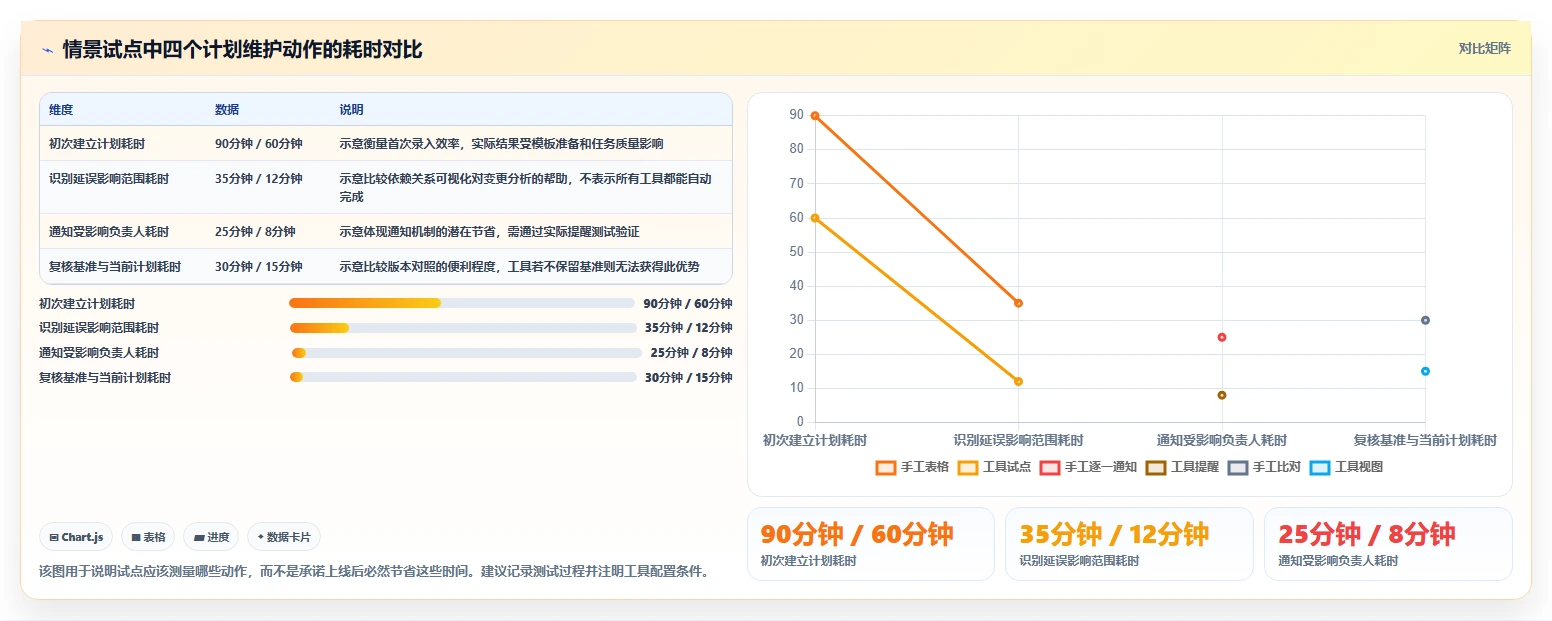Click the 对比矩阵 label in header
The width and height of the screenshot is (1552, 621).
(1485, 48)
